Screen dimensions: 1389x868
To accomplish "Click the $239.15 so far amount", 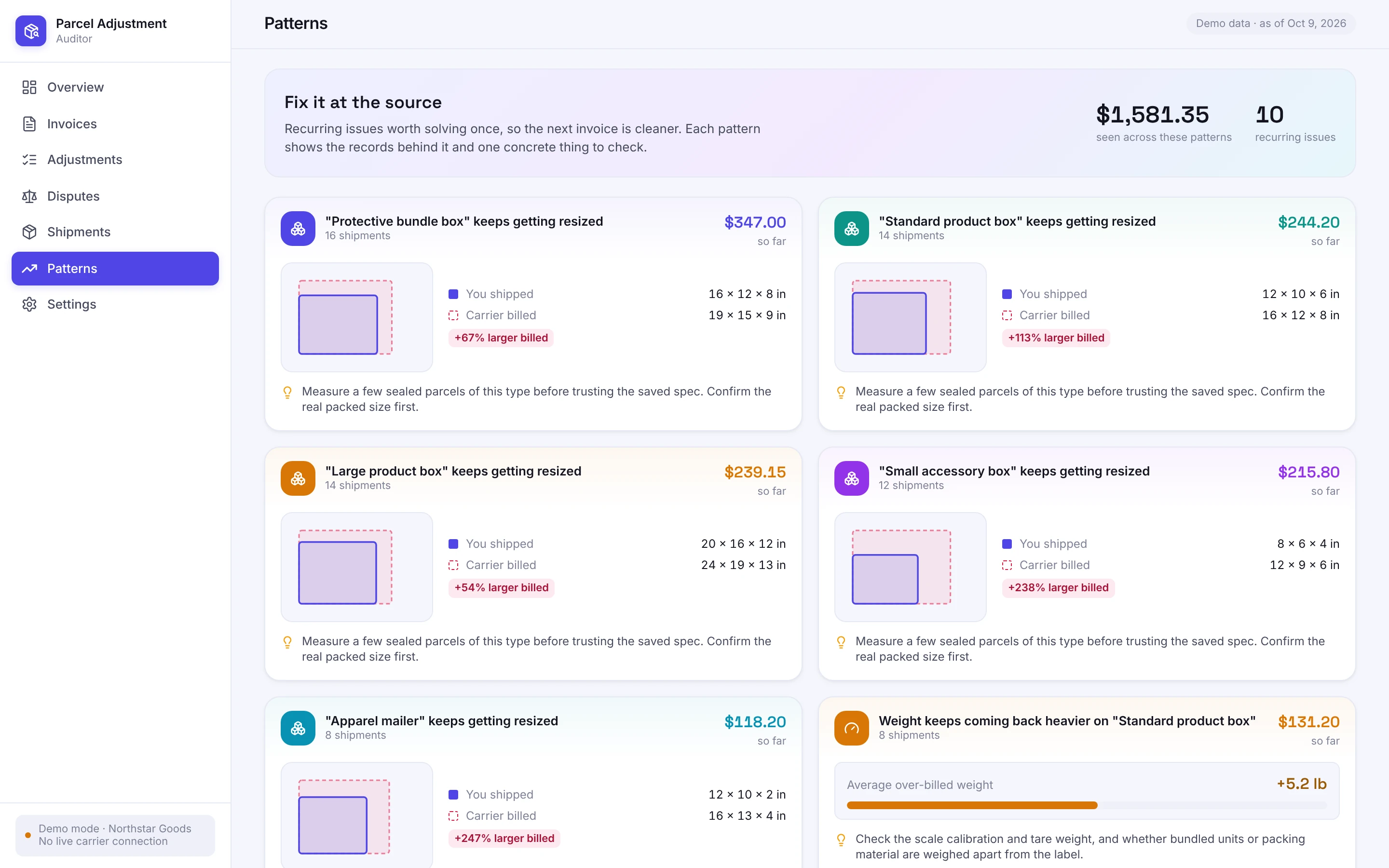I will pyautogui.click(x=755, y=472).
